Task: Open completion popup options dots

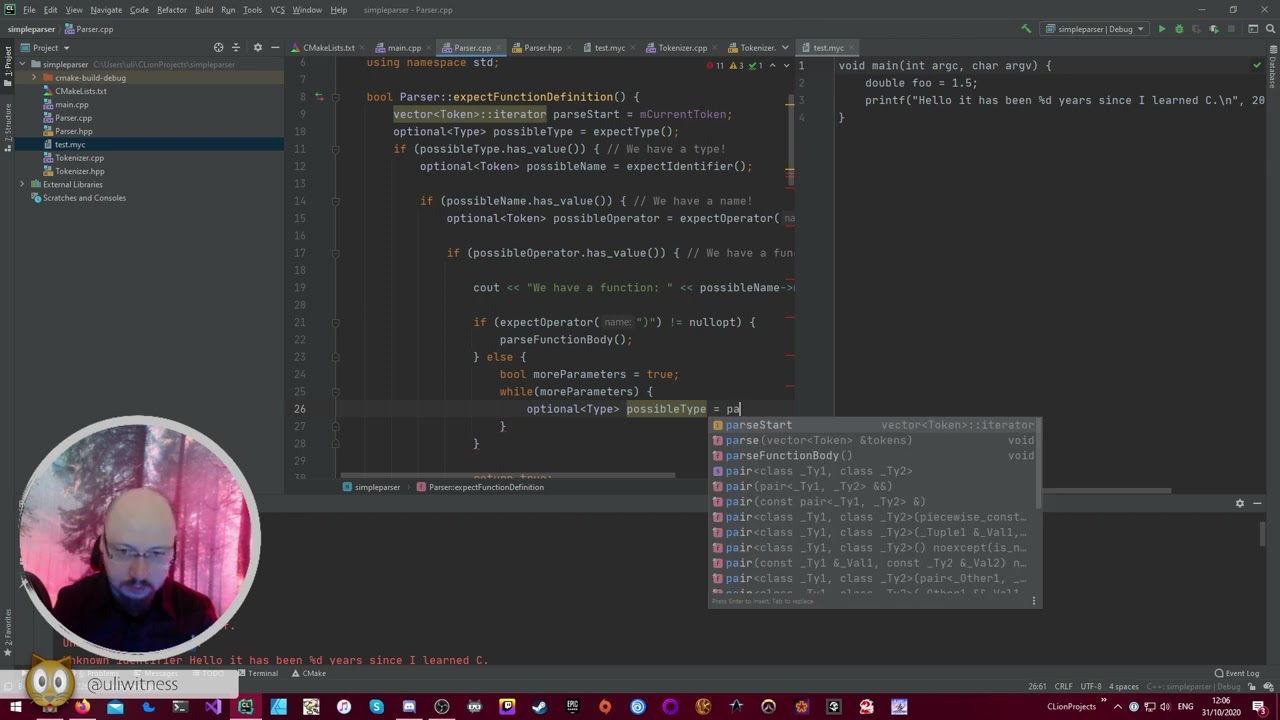Action: (x=1035, y=601)
